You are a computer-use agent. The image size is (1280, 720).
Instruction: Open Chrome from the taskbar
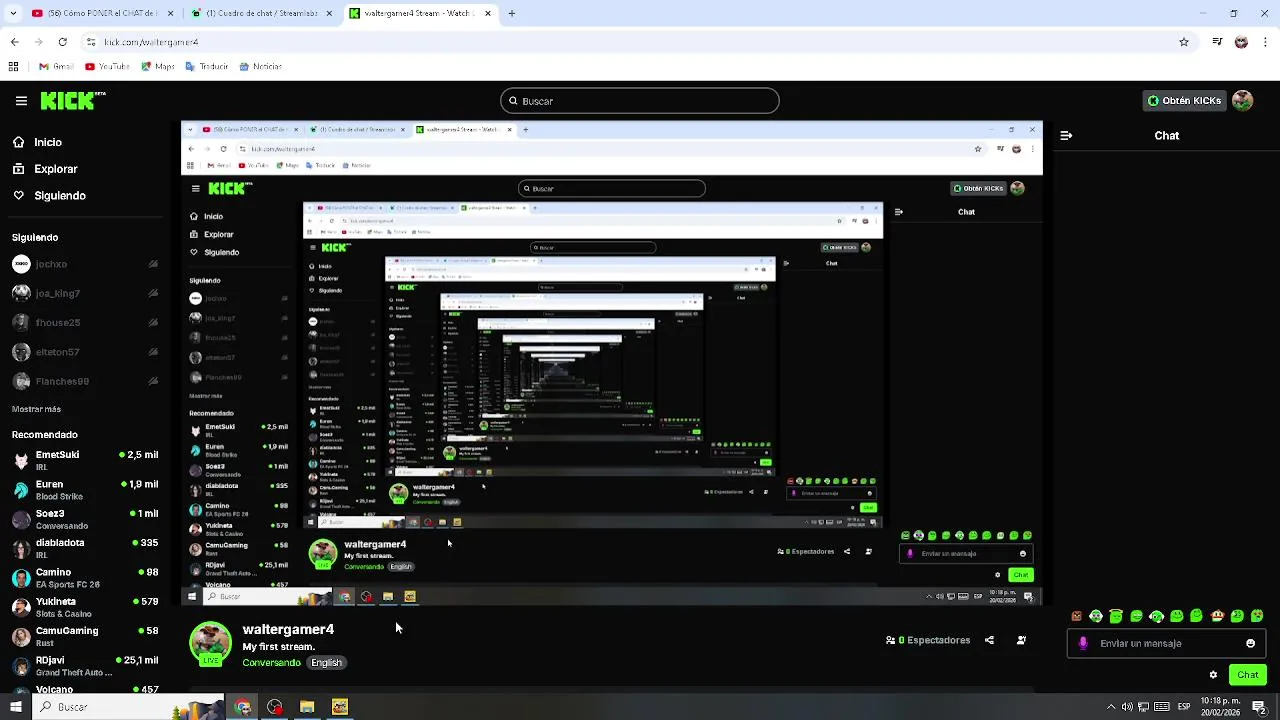243,707
